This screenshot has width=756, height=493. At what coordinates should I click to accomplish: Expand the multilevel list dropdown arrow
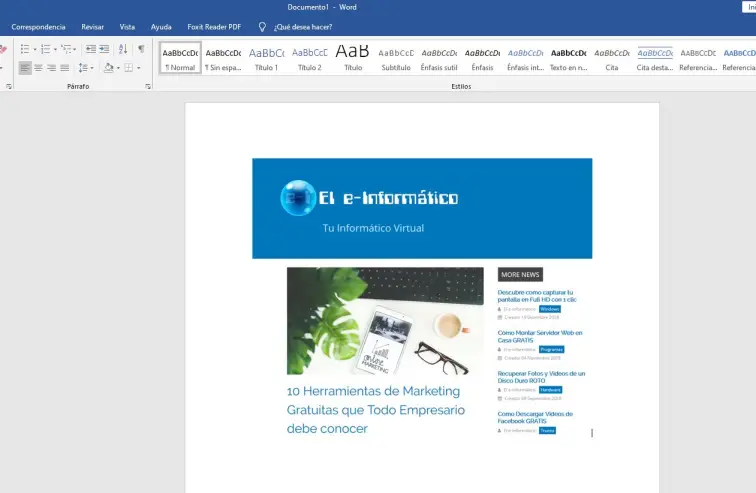coord(74,49)
